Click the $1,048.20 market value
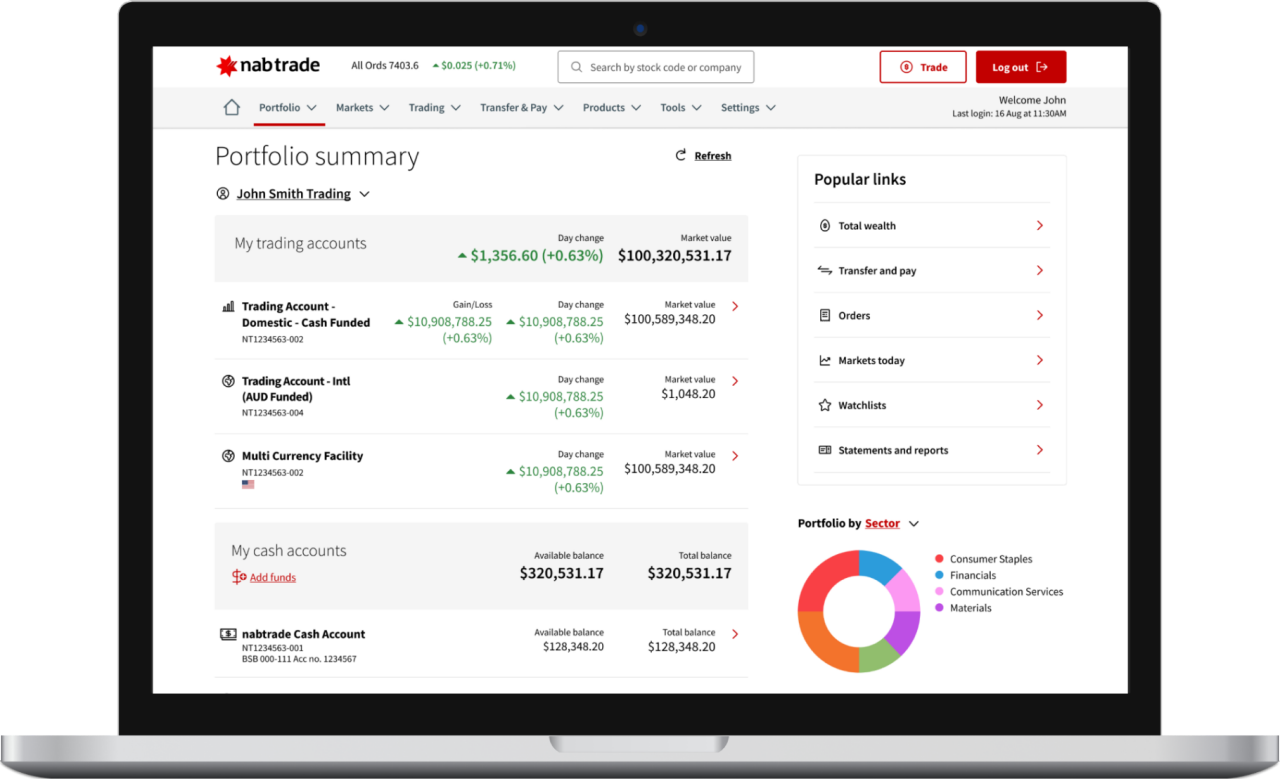The height and width of the screenshot is (779, 1280). (x=688, y=394)
